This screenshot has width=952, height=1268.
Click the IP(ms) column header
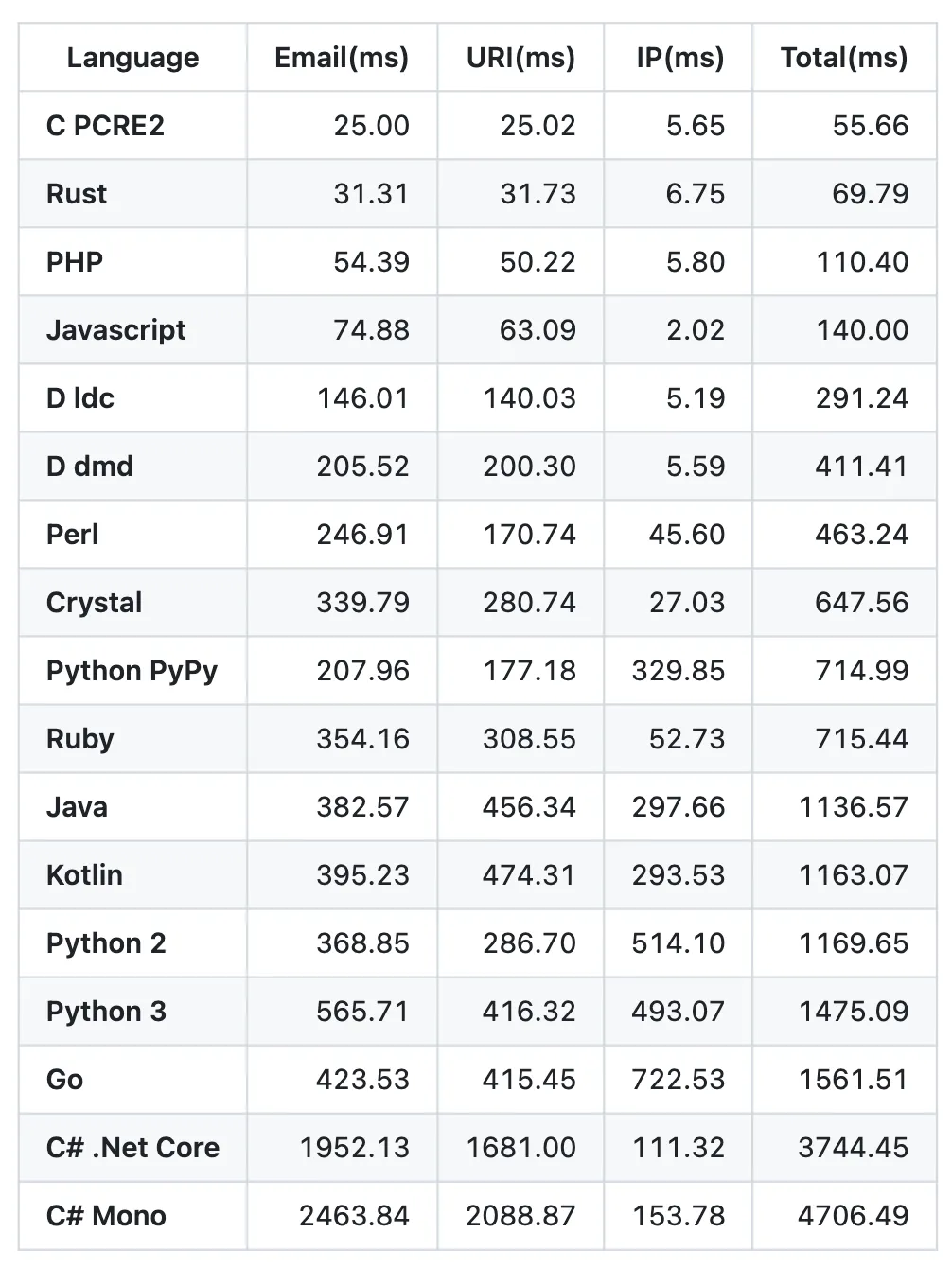tap(679, 58)
